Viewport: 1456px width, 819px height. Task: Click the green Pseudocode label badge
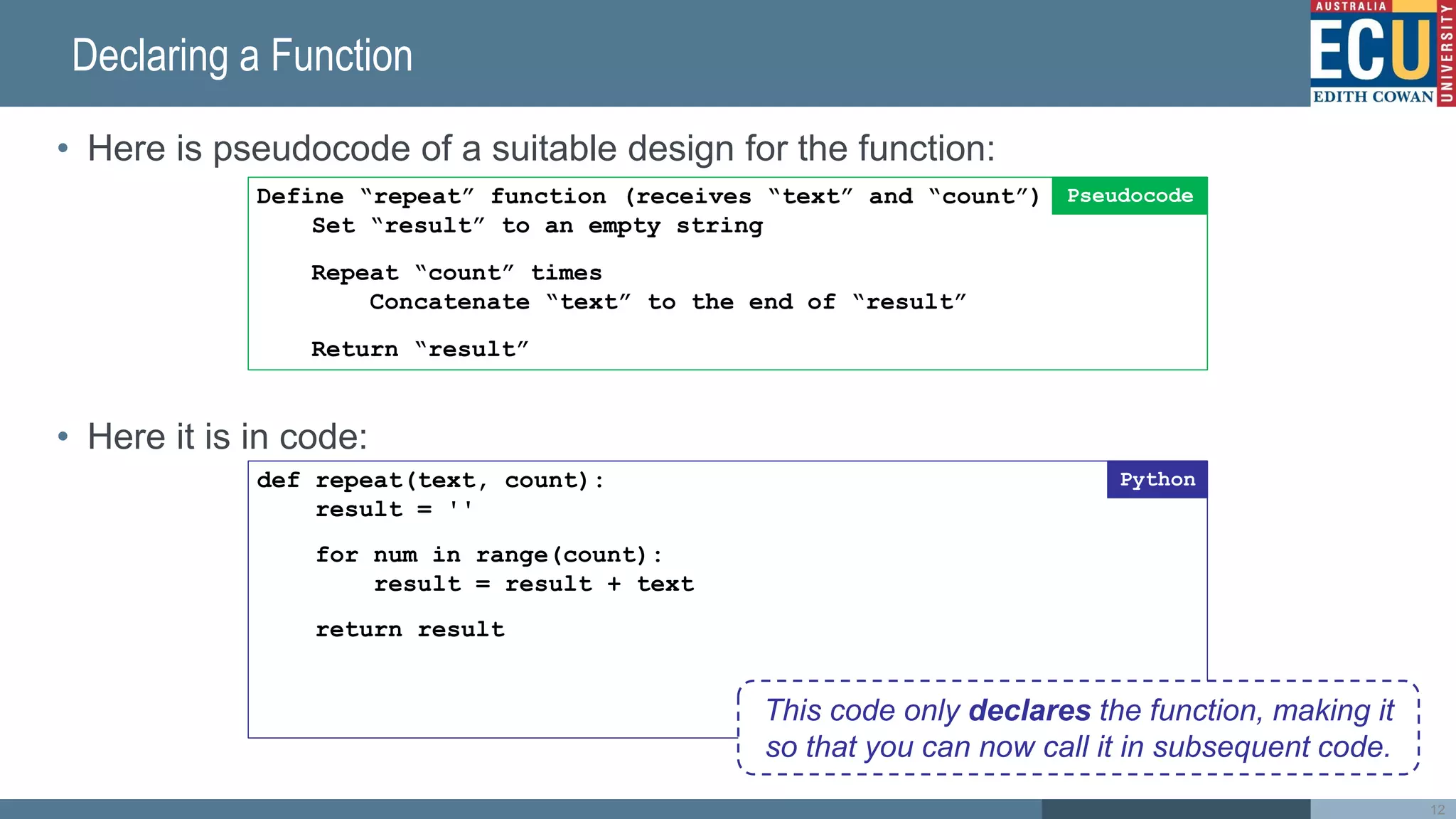click(x=1129, y=196)
